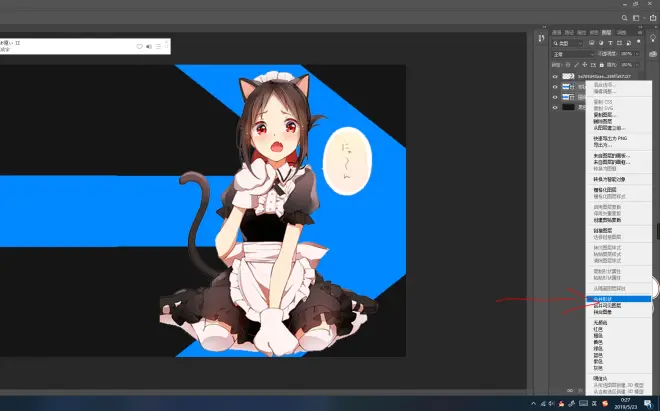The image size is (660, 411).
Task: Click heart favorite icon in music widget
Action: [x=139, y=46]
